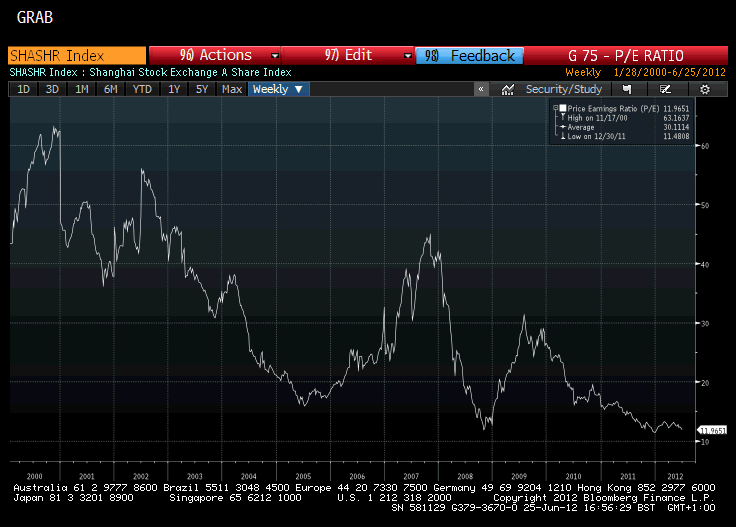Click legend value 30.1114
The height and width of the screenshot is (527, 736).
click(x=676, y=127)
